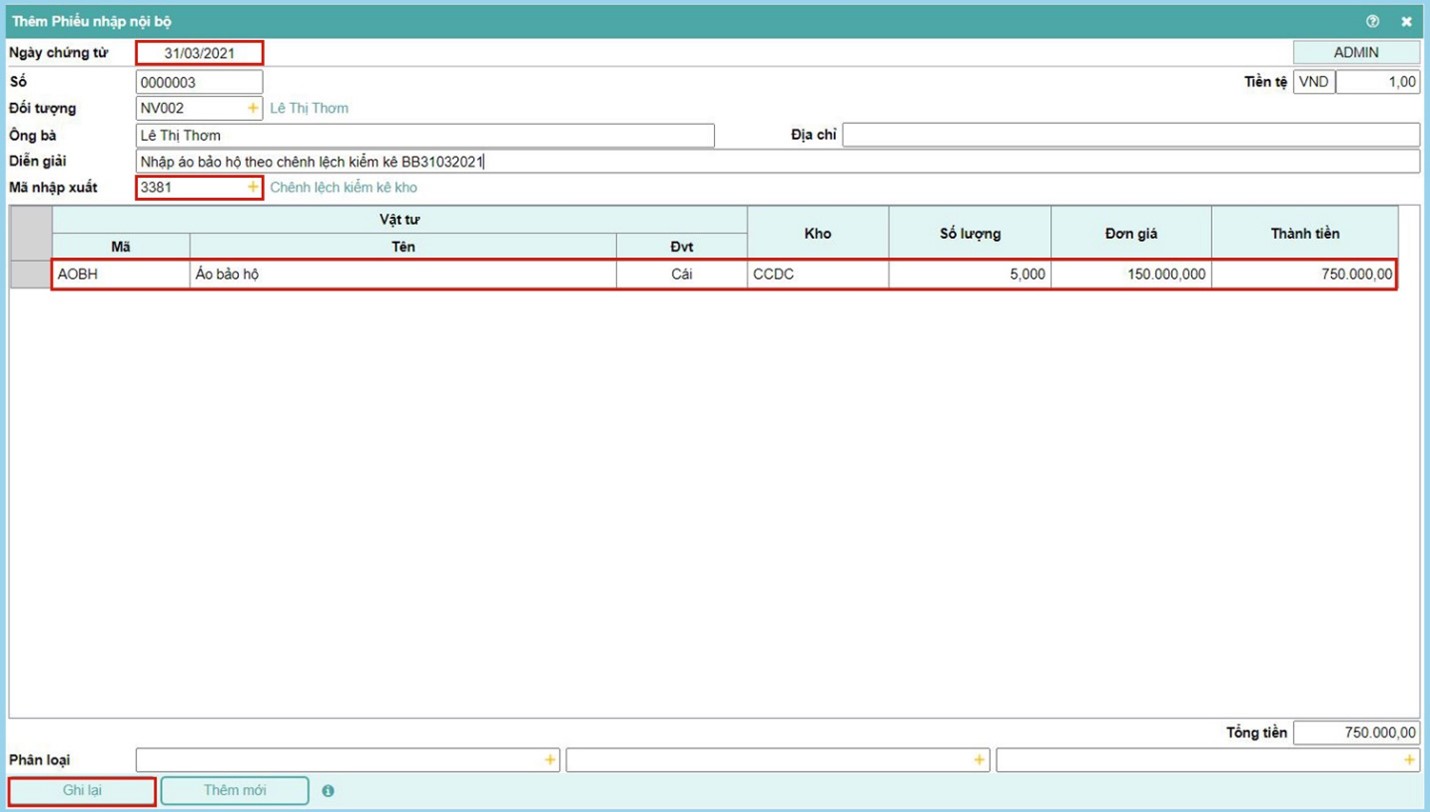Screen dimensions: 1430x812
Task: Select the row header of AOBH row
Action: point(30,274)
